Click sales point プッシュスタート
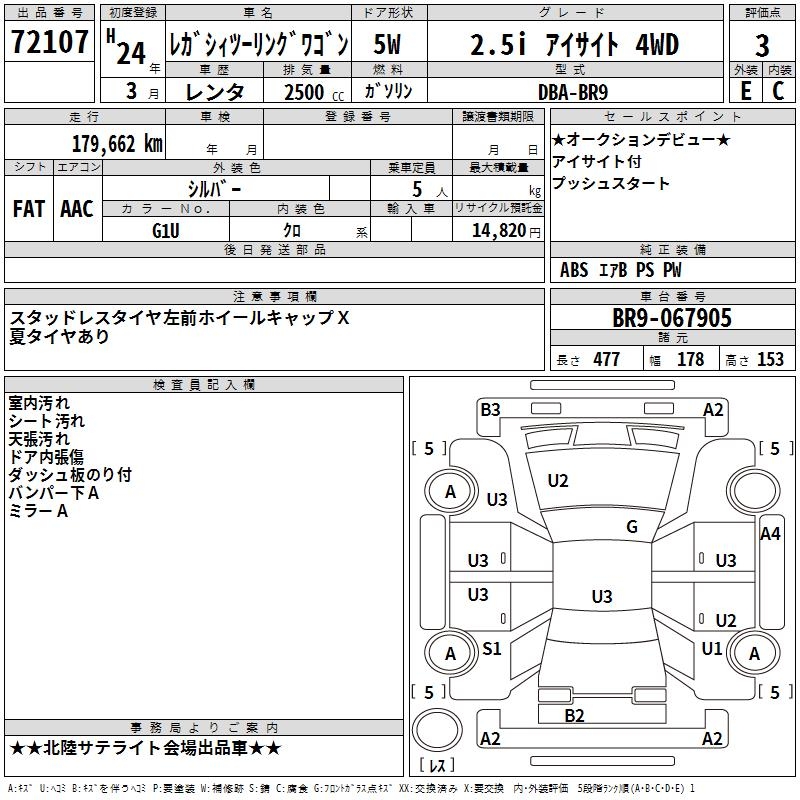800x800 pixels. click(610, 183)
